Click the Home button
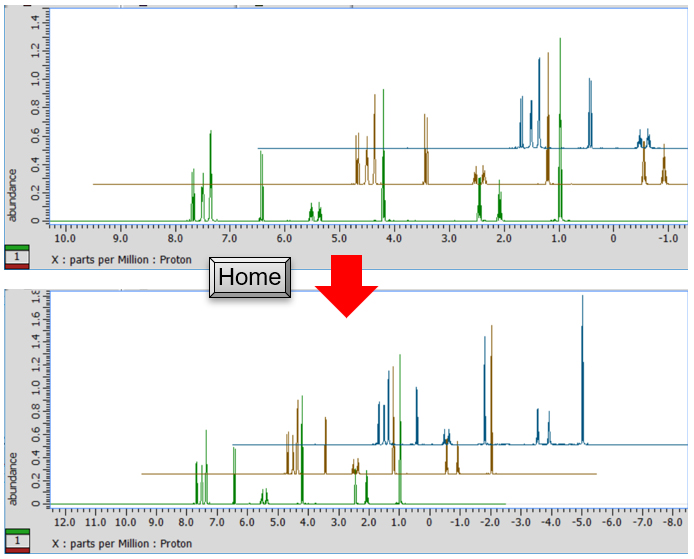The height and width of the screenshot is (559, 694). pyautogui.click(x=249, y=277)
